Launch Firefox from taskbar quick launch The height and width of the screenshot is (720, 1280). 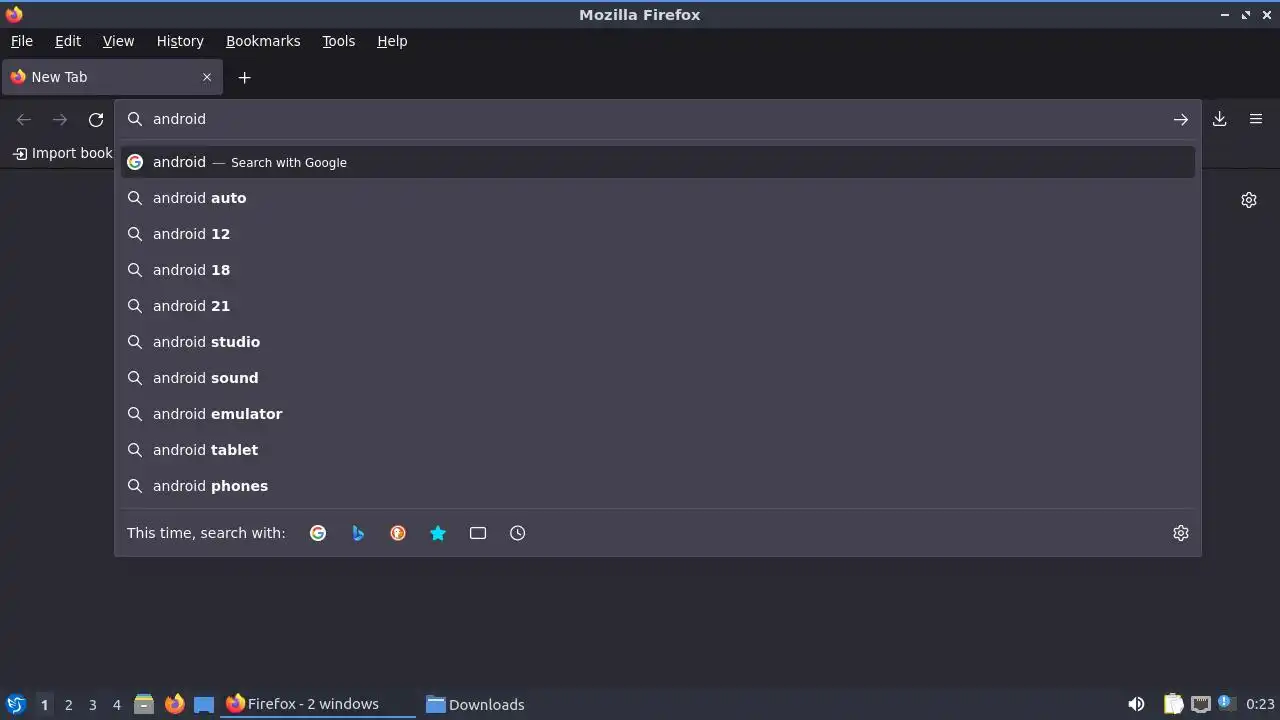coord(174,704)
